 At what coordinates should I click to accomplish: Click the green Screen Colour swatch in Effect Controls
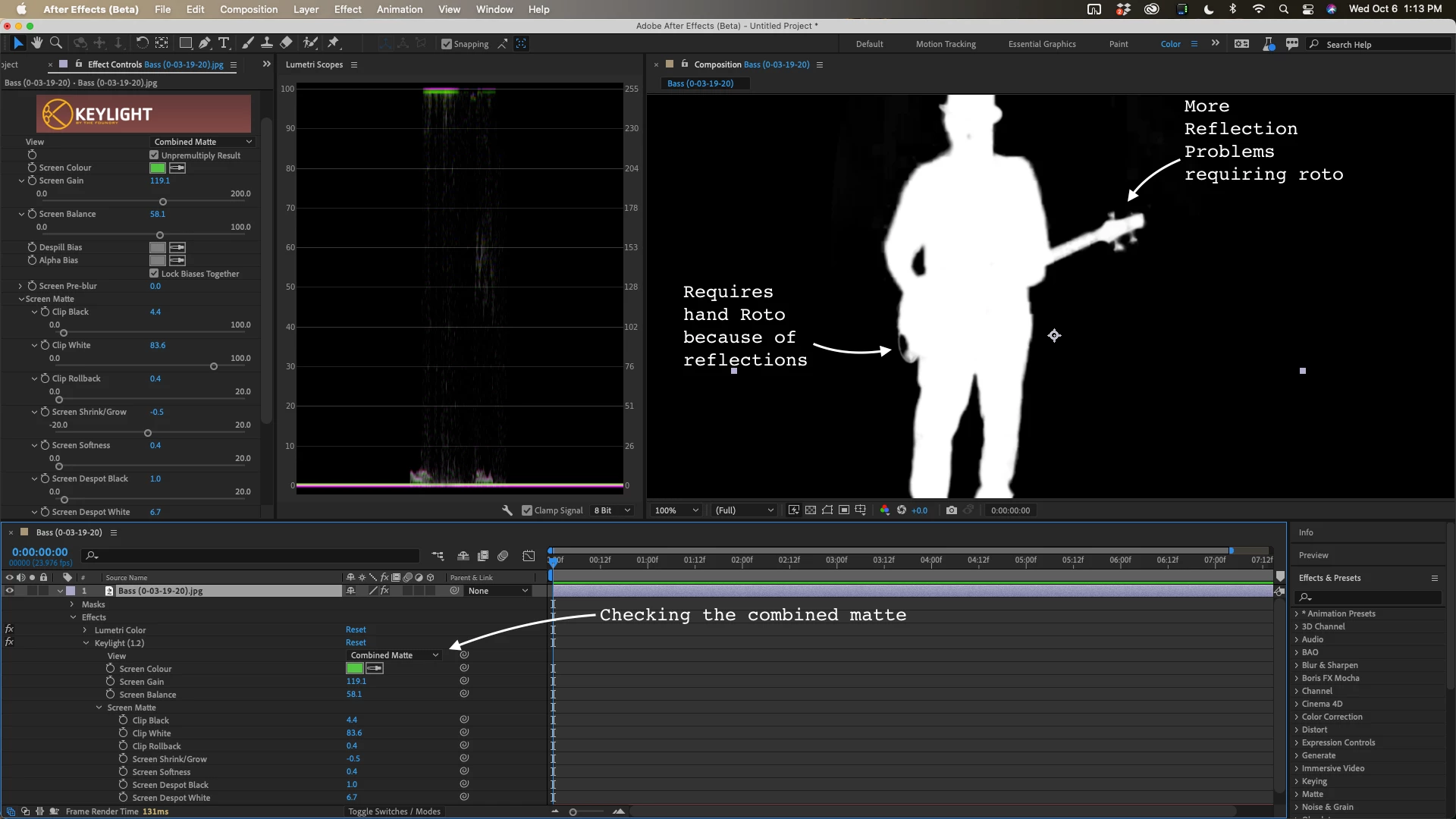(158, 168)
